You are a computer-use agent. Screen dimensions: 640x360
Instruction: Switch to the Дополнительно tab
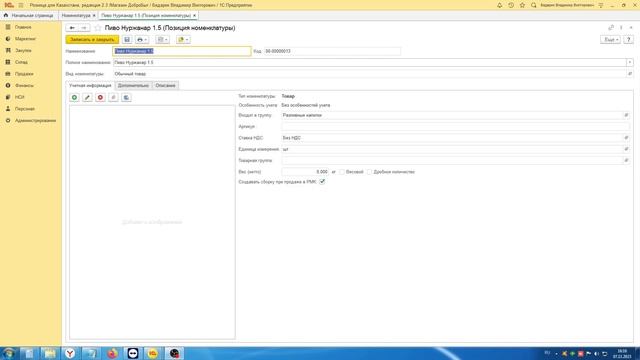click(x=133, y=86)
